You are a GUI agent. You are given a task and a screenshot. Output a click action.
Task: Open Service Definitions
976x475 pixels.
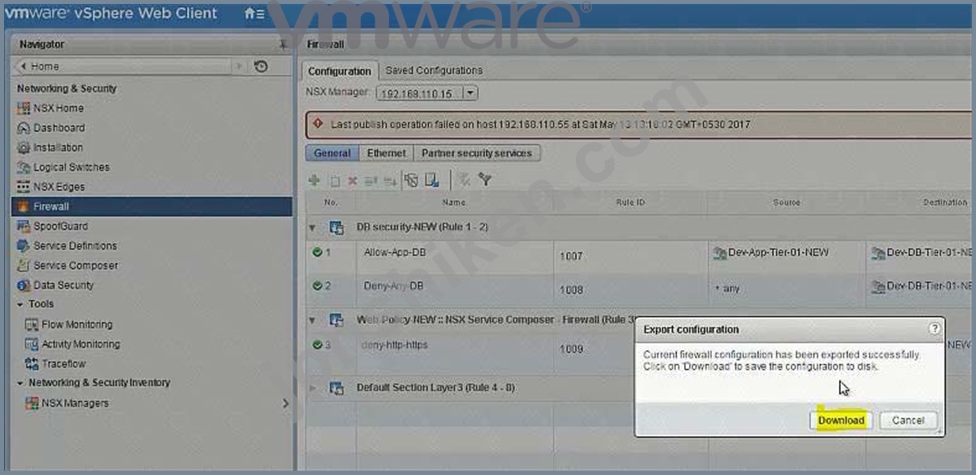[75, 246]
